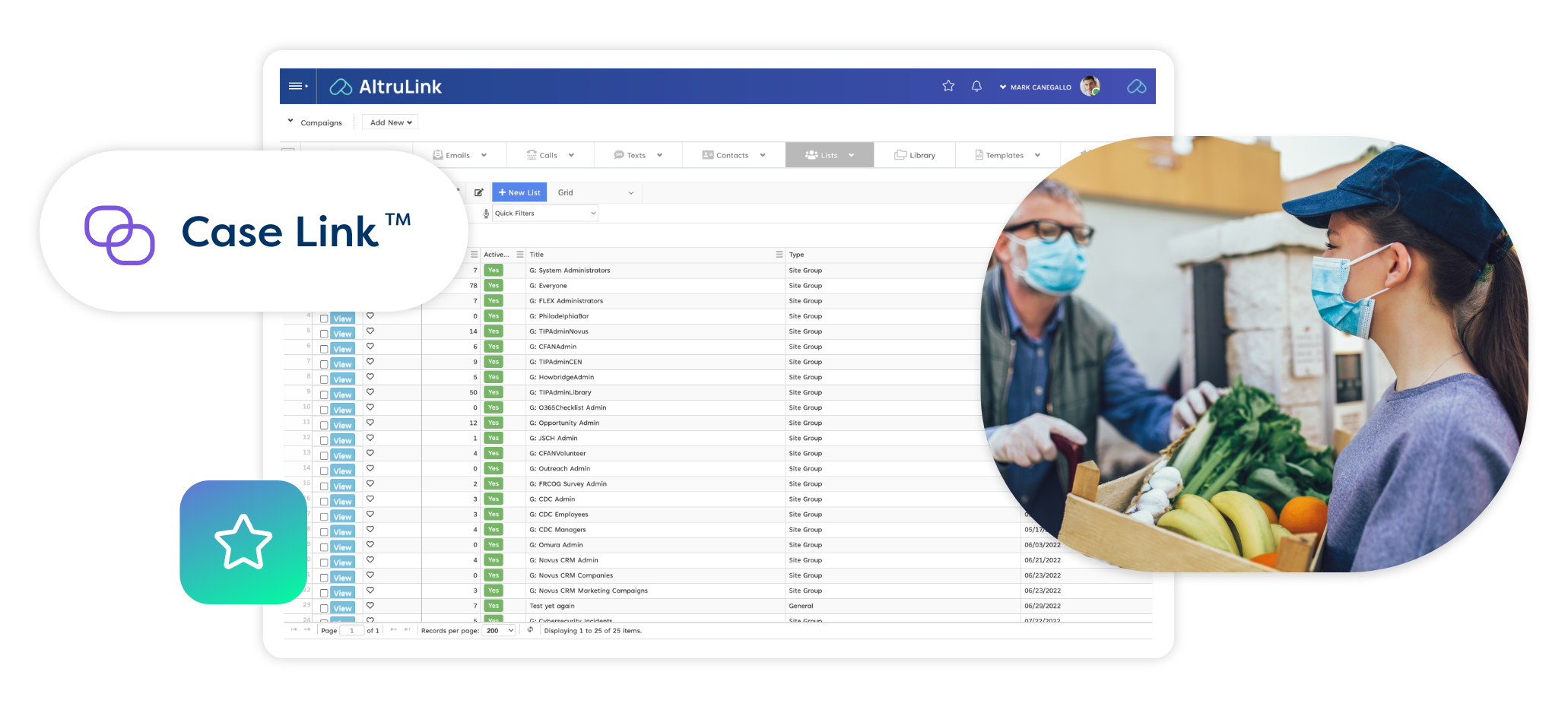Check the G: Novus CRM Admin row checkbox
Image resolution: width=1568 pixels, height=716 pixels.
[x=324, y=562]
